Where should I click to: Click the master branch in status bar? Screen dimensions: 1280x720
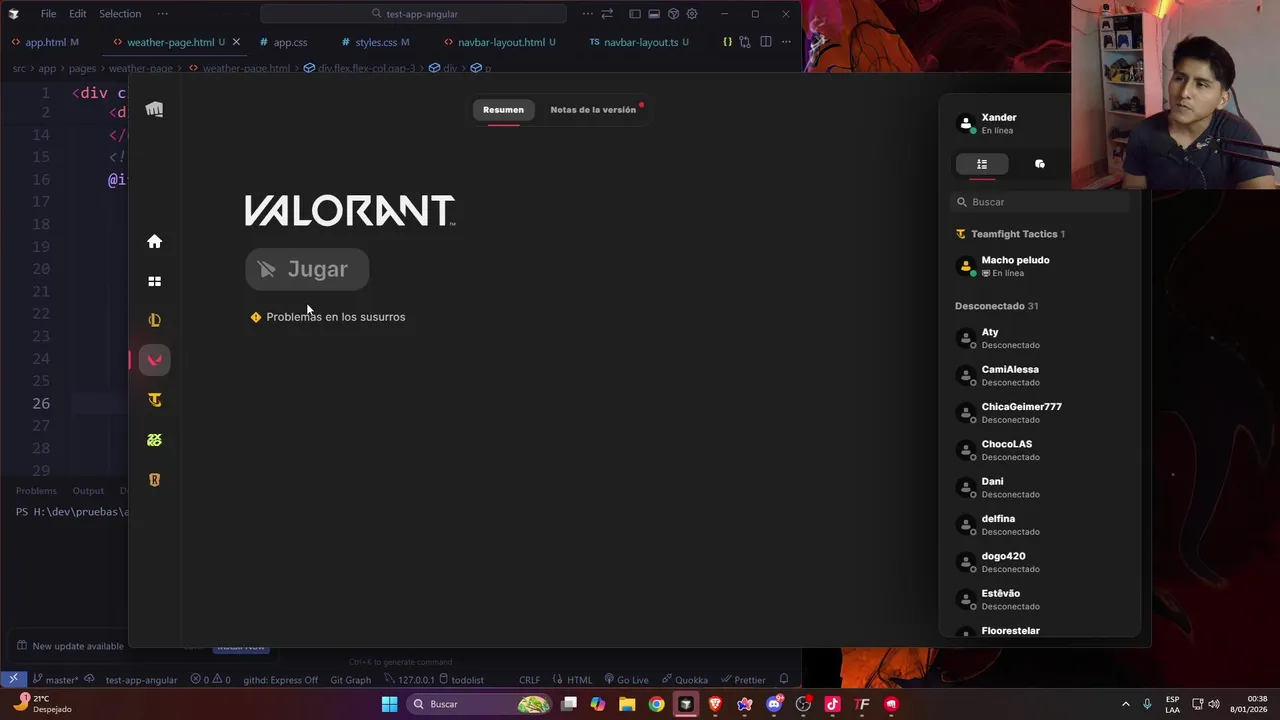point(54,680)
